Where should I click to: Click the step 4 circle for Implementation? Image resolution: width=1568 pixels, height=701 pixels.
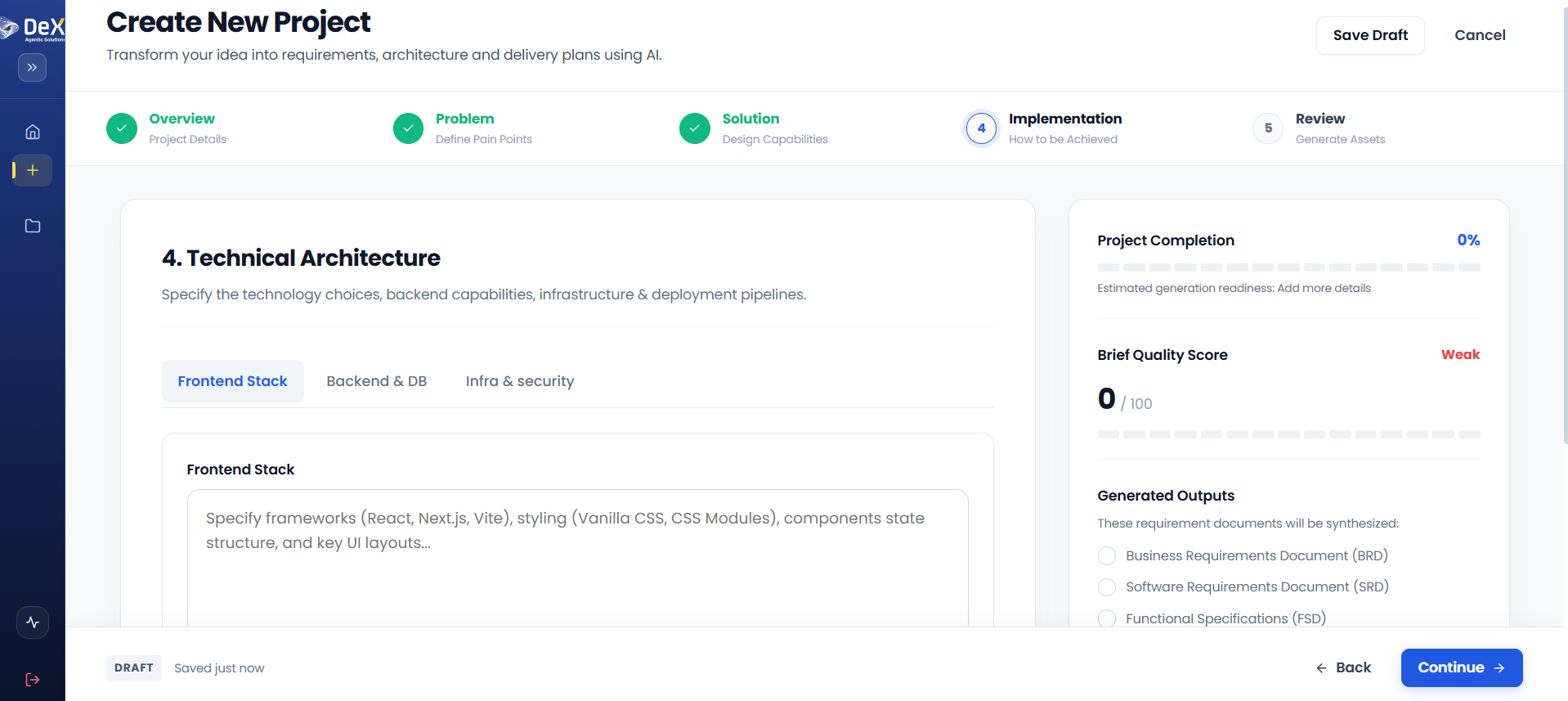pos(981,128)
